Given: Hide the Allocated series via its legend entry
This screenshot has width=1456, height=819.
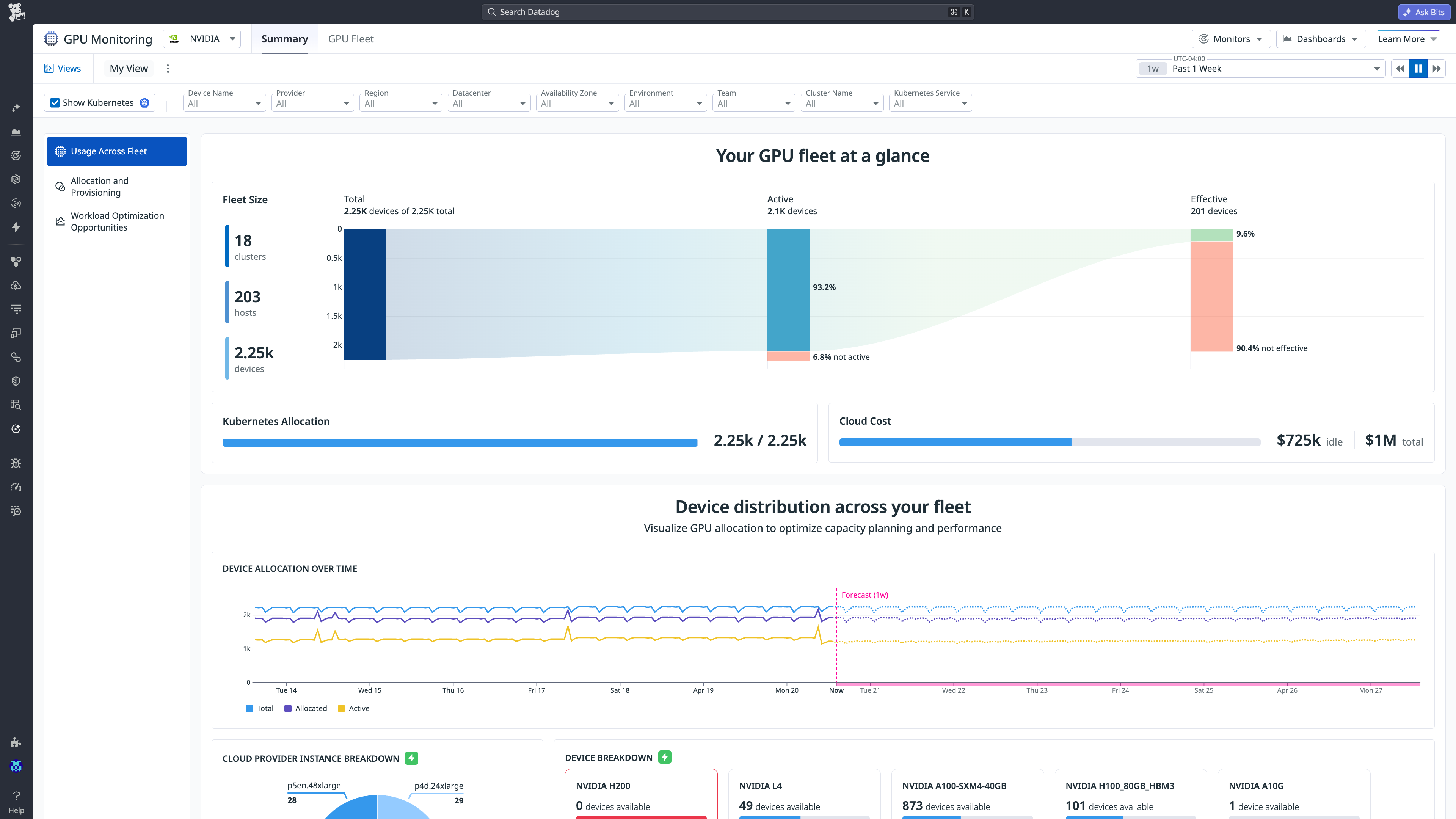Looking at the screenshot, I should [306, 708].
